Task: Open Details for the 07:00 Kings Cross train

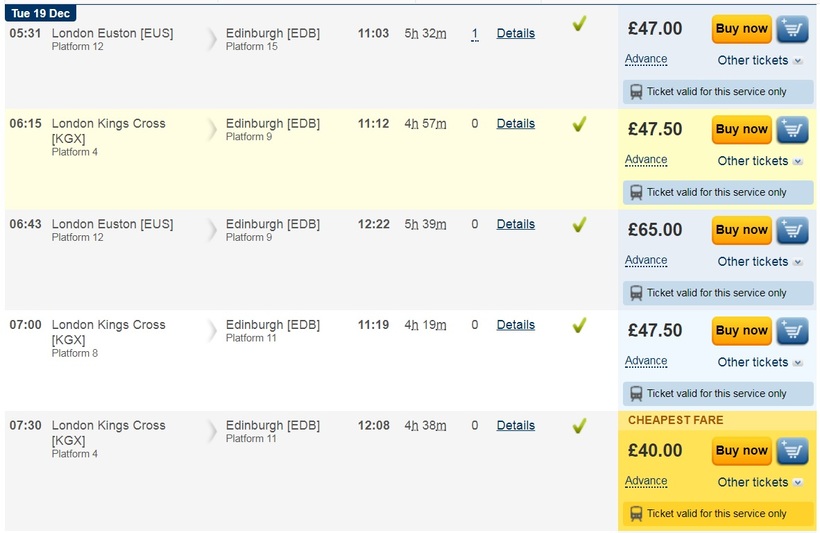Action: [516, 325]
